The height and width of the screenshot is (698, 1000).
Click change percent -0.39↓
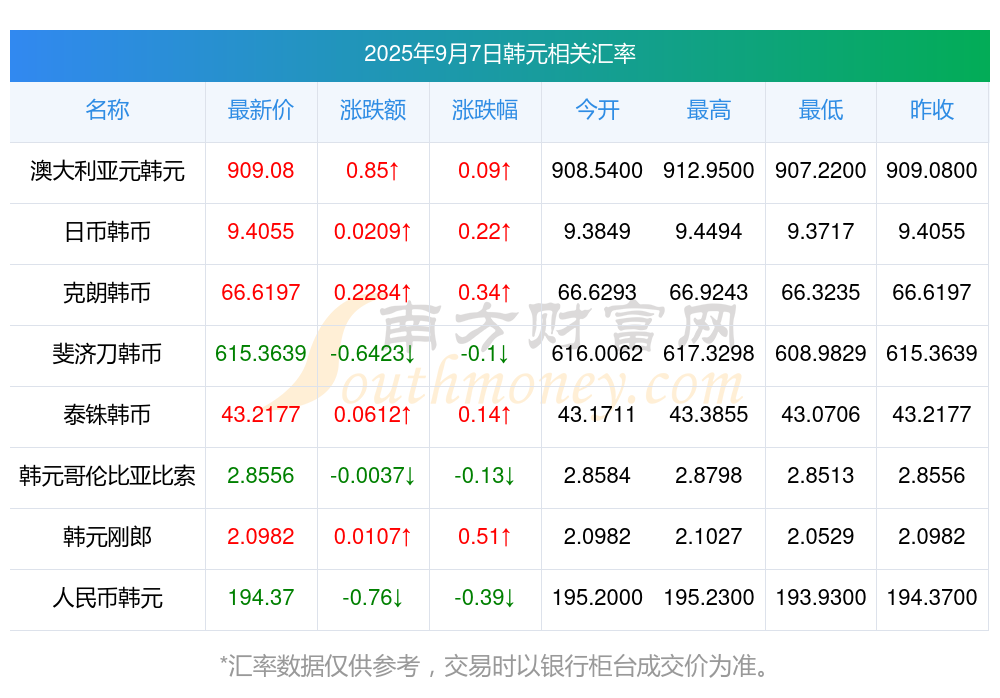pyautogui.click(x=485, y=597)
